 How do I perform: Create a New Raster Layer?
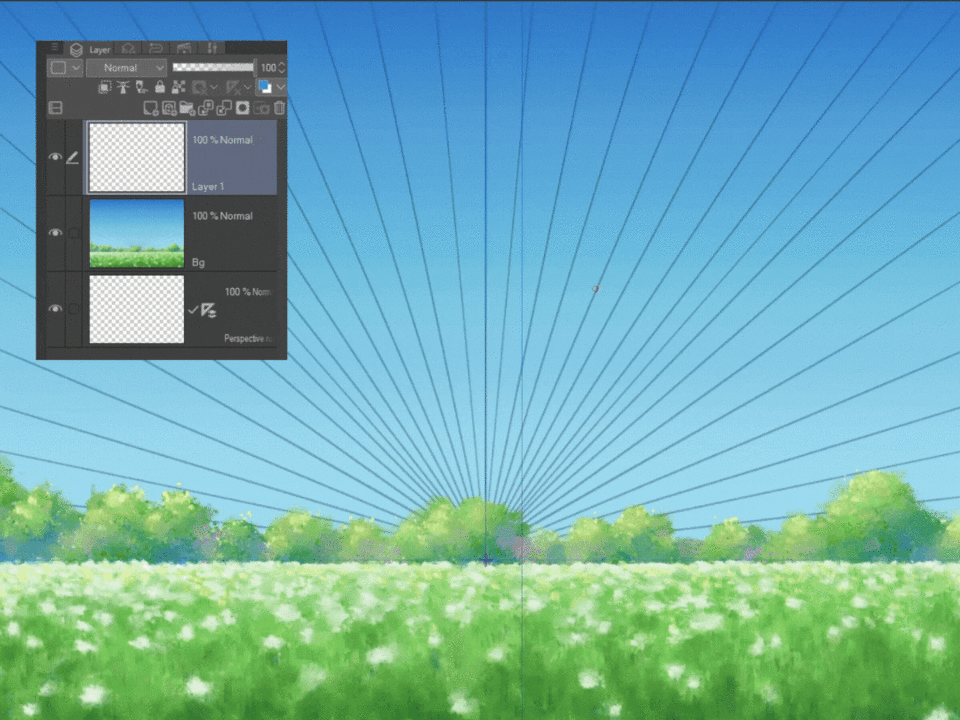(151, 108)
